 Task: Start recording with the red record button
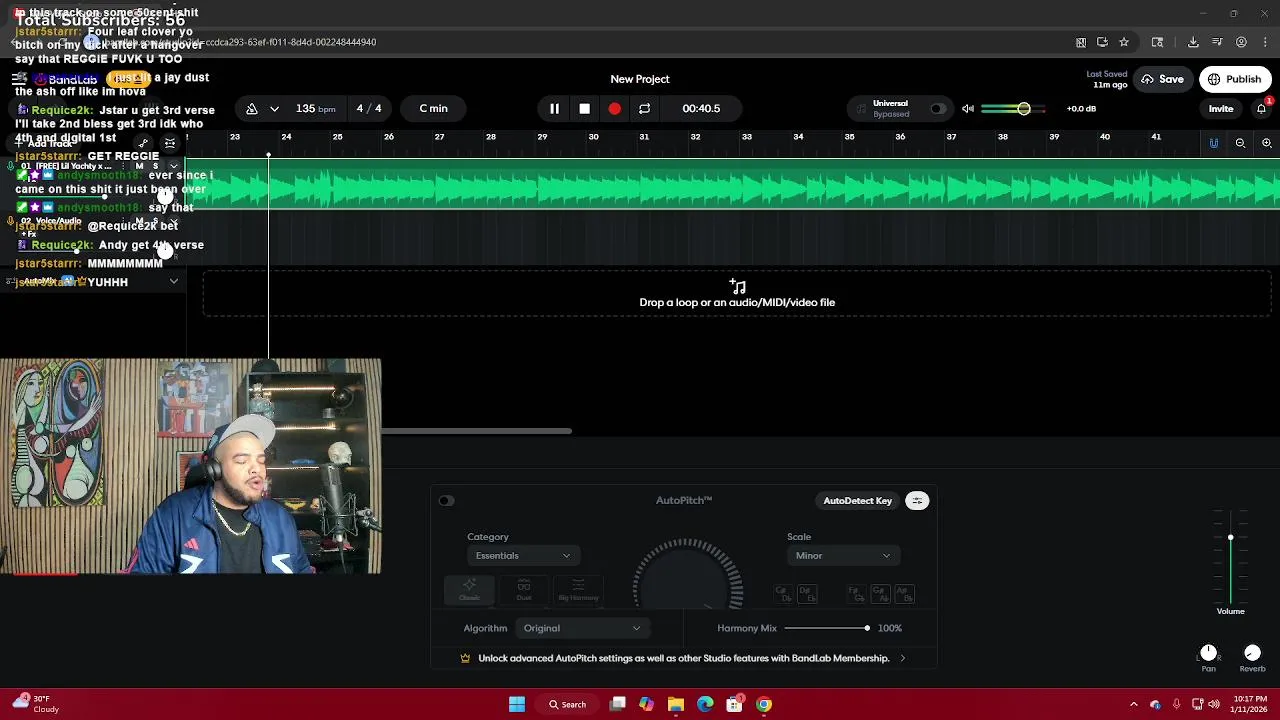coord(614,109)
